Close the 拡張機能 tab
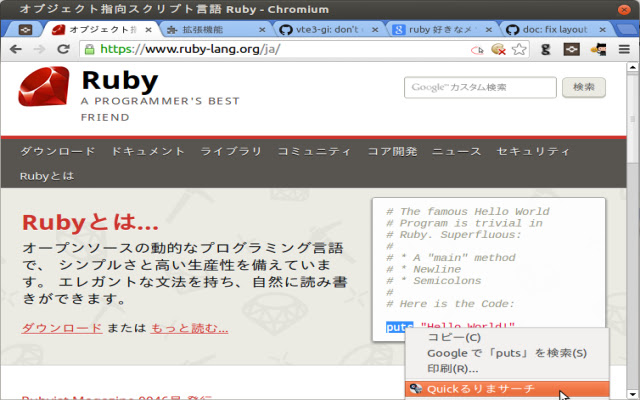Screen dimensions: 640x400 point(262,30)
